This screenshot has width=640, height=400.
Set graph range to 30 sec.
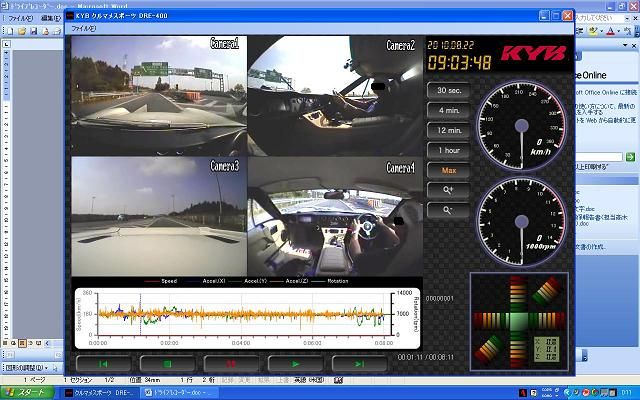tap(449, 91)
